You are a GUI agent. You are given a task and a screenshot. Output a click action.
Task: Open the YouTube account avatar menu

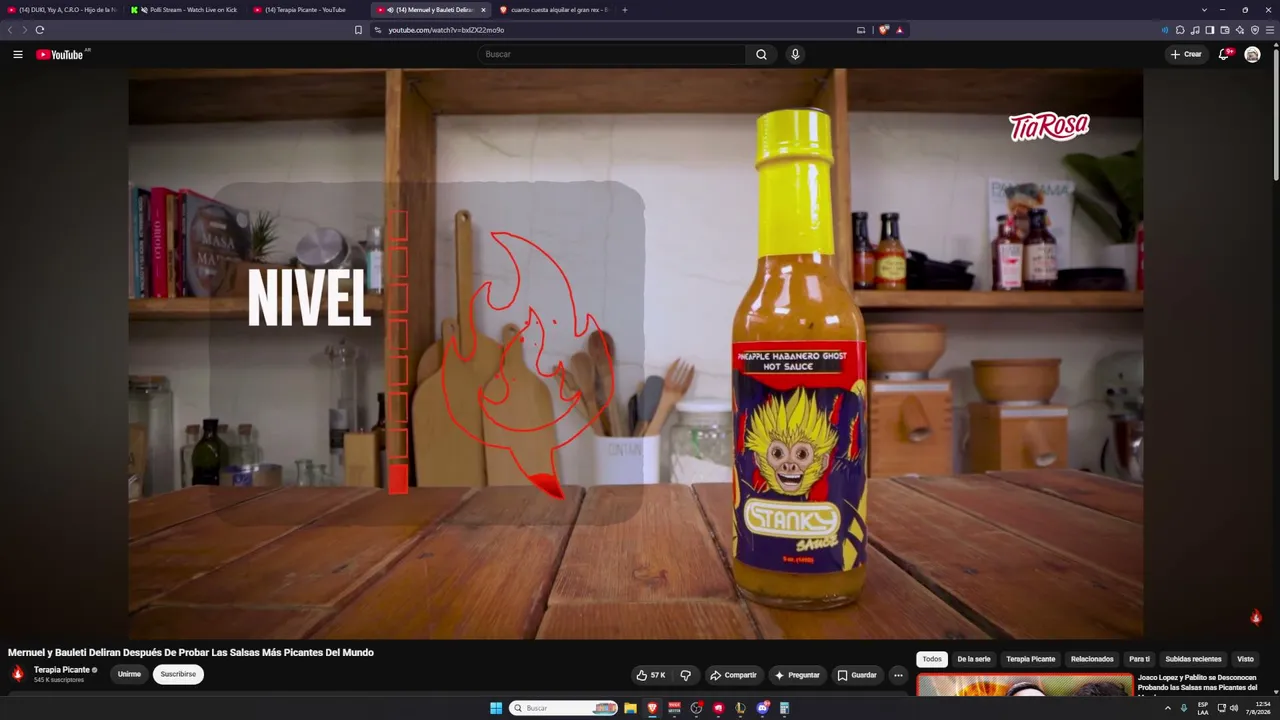1252,54
